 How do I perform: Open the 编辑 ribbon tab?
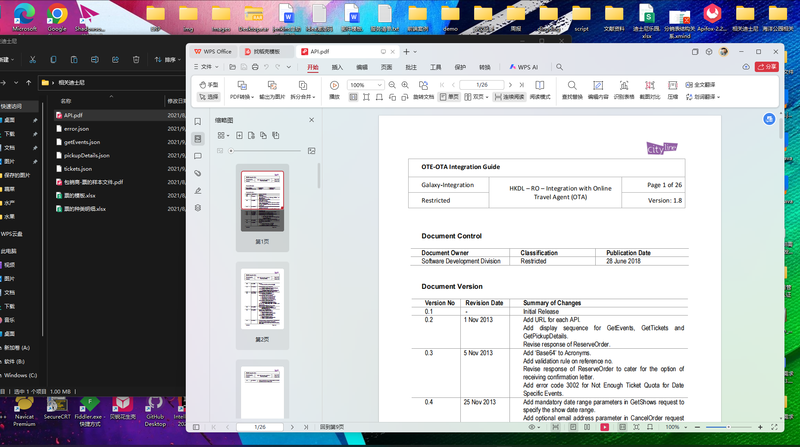(x=362, y=67)
